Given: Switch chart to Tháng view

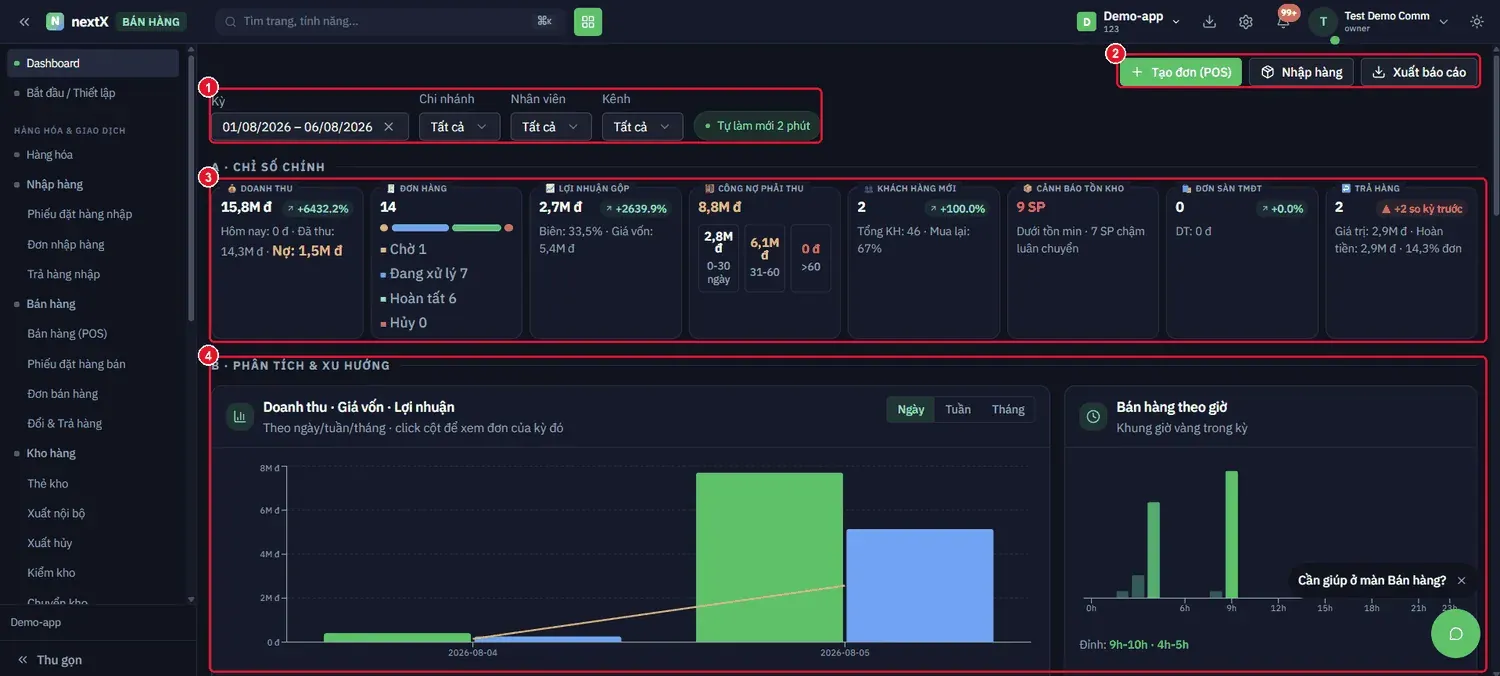Looking at the screenshot, I should [1008, 409].
